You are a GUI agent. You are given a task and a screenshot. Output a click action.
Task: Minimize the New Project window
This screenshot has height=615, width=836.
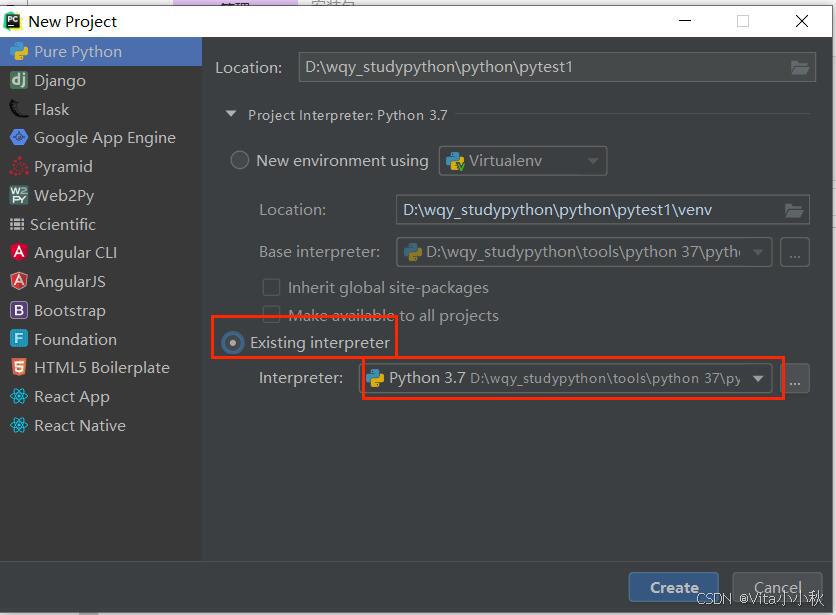[685, 21]
